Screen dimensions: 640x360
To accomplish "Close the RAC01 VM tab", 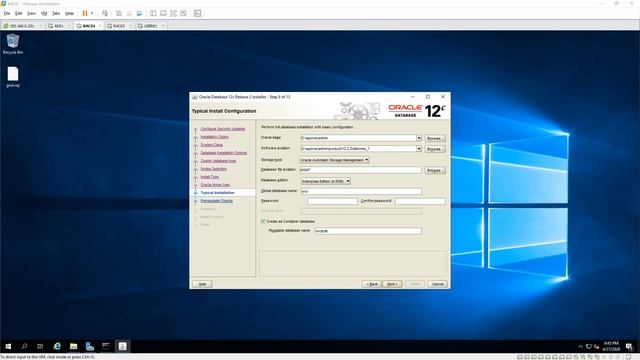I will pyautogui.click(x=100, y=26).
